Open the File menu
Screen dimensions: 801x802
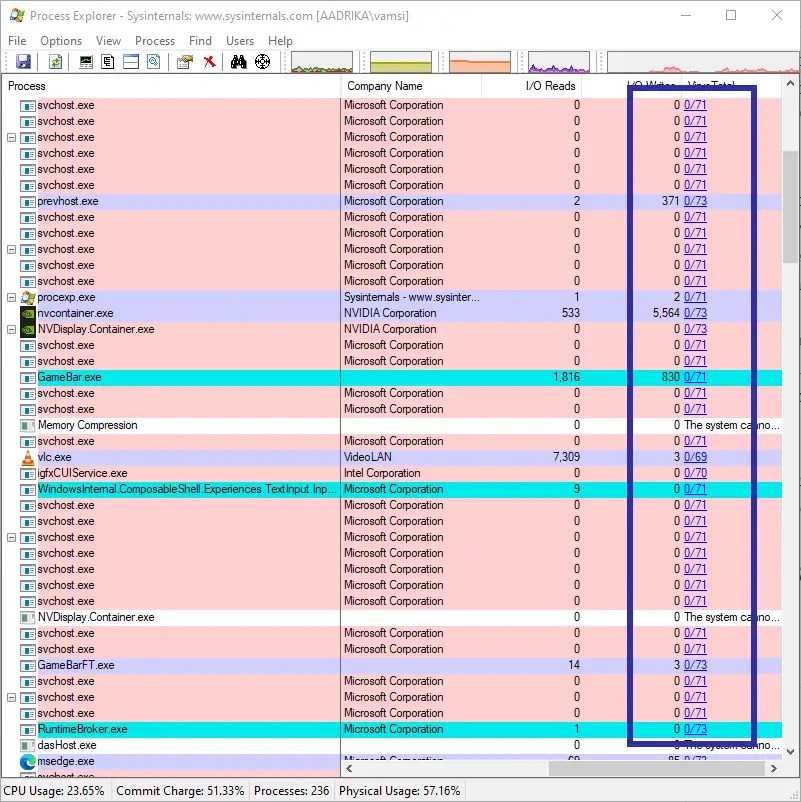(x=17, y=41)
